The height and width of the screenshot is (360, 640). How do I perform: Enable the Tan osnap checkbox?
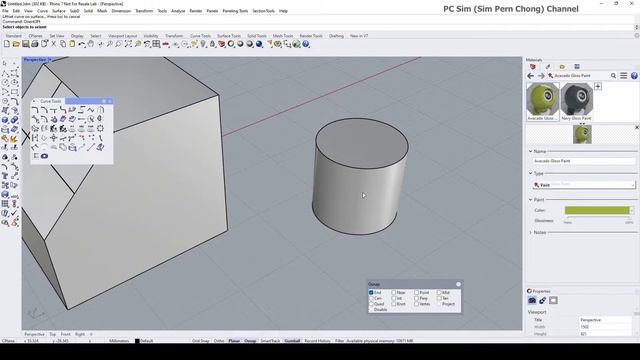[439, 298]
